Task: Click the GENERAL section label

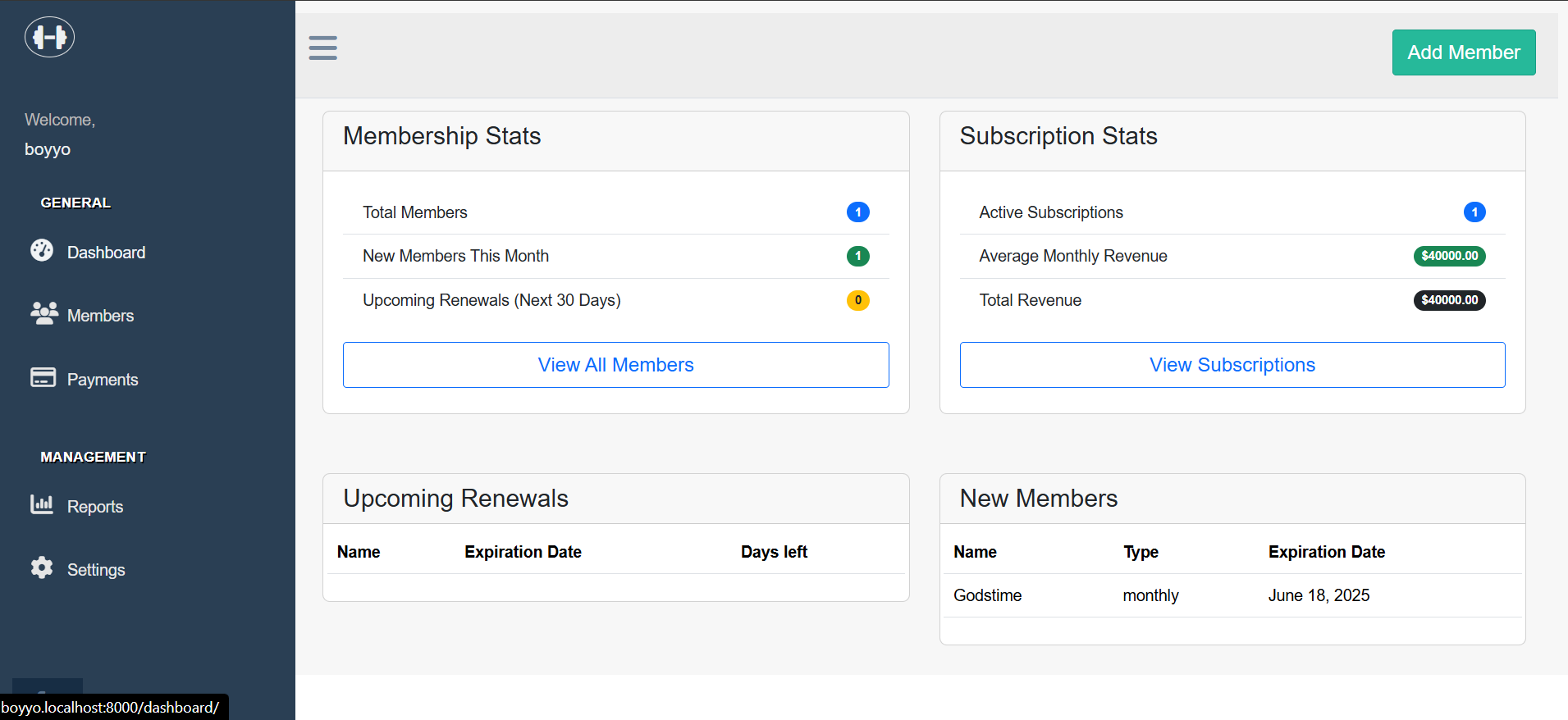Action: tap(75, 203)
